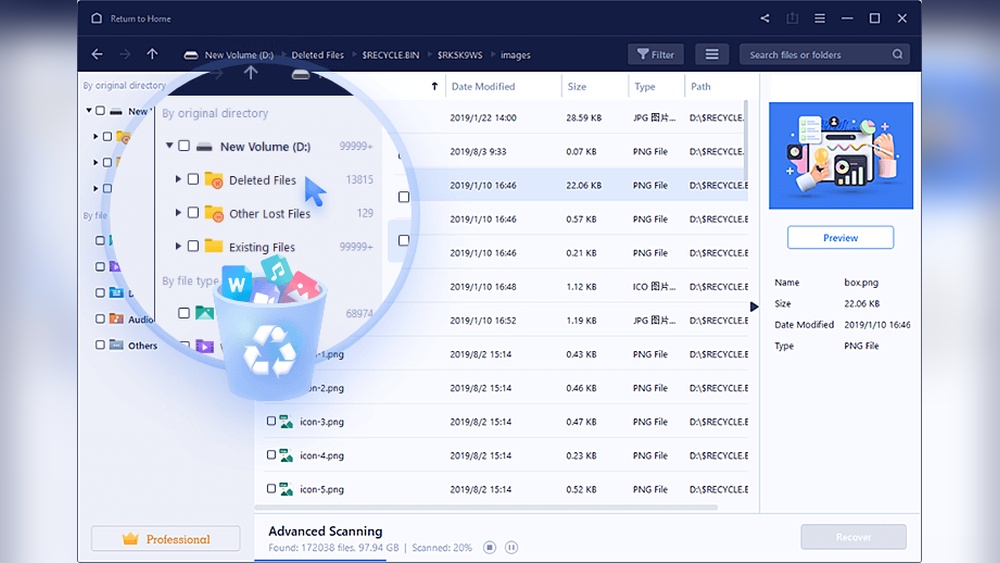The image size is (1000, 563).
Task: Click deleted-files folder icon in narrow sidebar
Action: (123, 136)
